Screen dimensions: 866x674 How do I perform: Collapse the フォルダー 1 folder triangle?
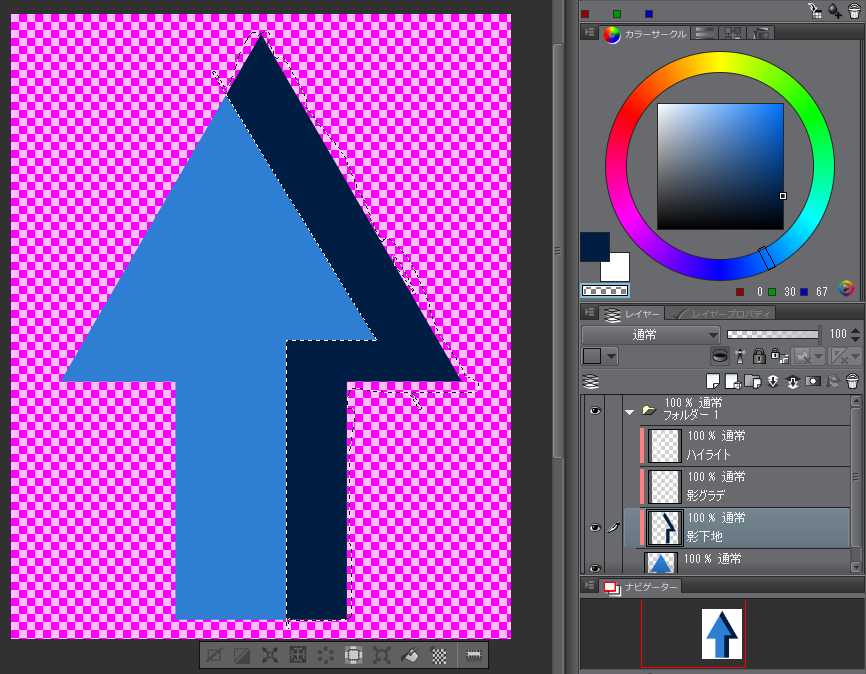coord(630,412)
